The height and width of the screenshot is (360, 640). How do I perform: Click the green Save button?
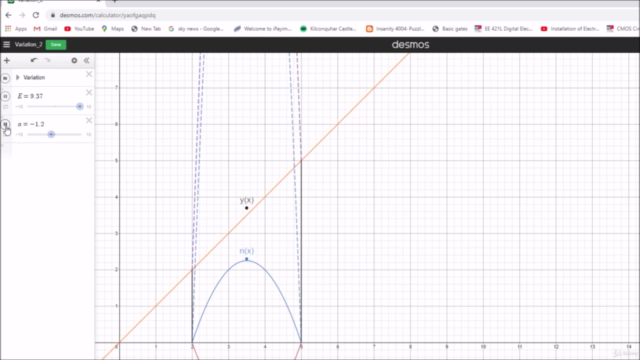[56, 44]
